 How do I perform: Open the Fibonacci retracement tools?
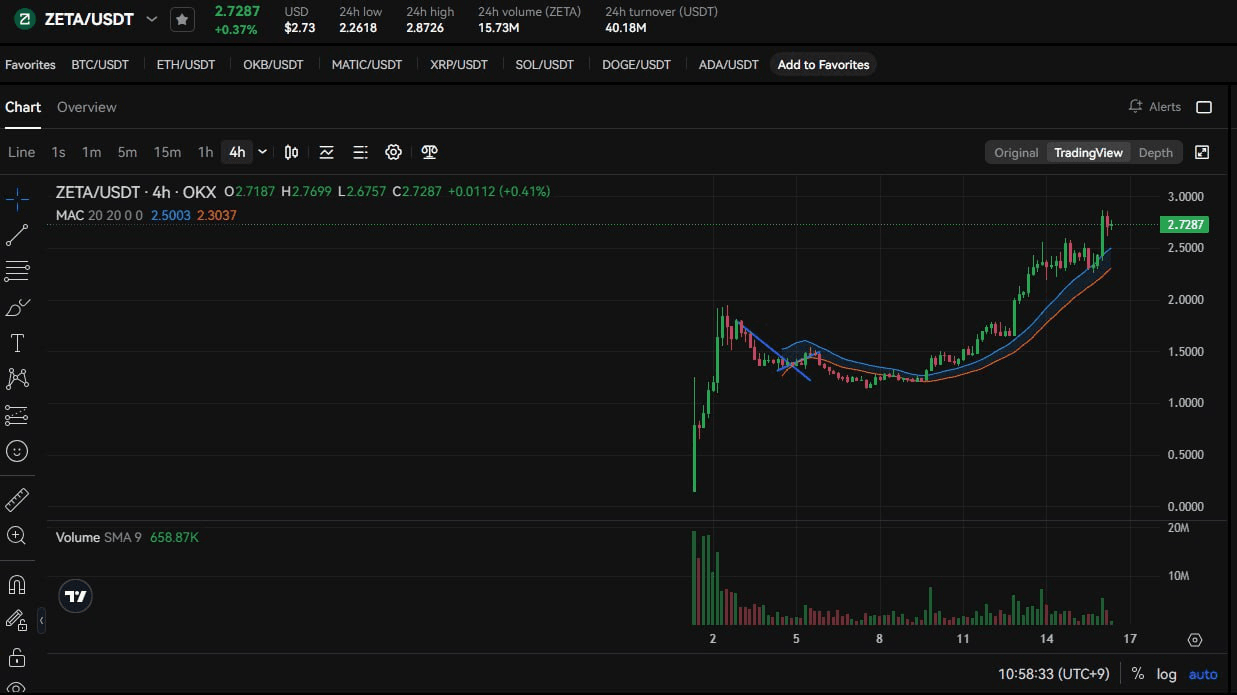coord(17,271)
